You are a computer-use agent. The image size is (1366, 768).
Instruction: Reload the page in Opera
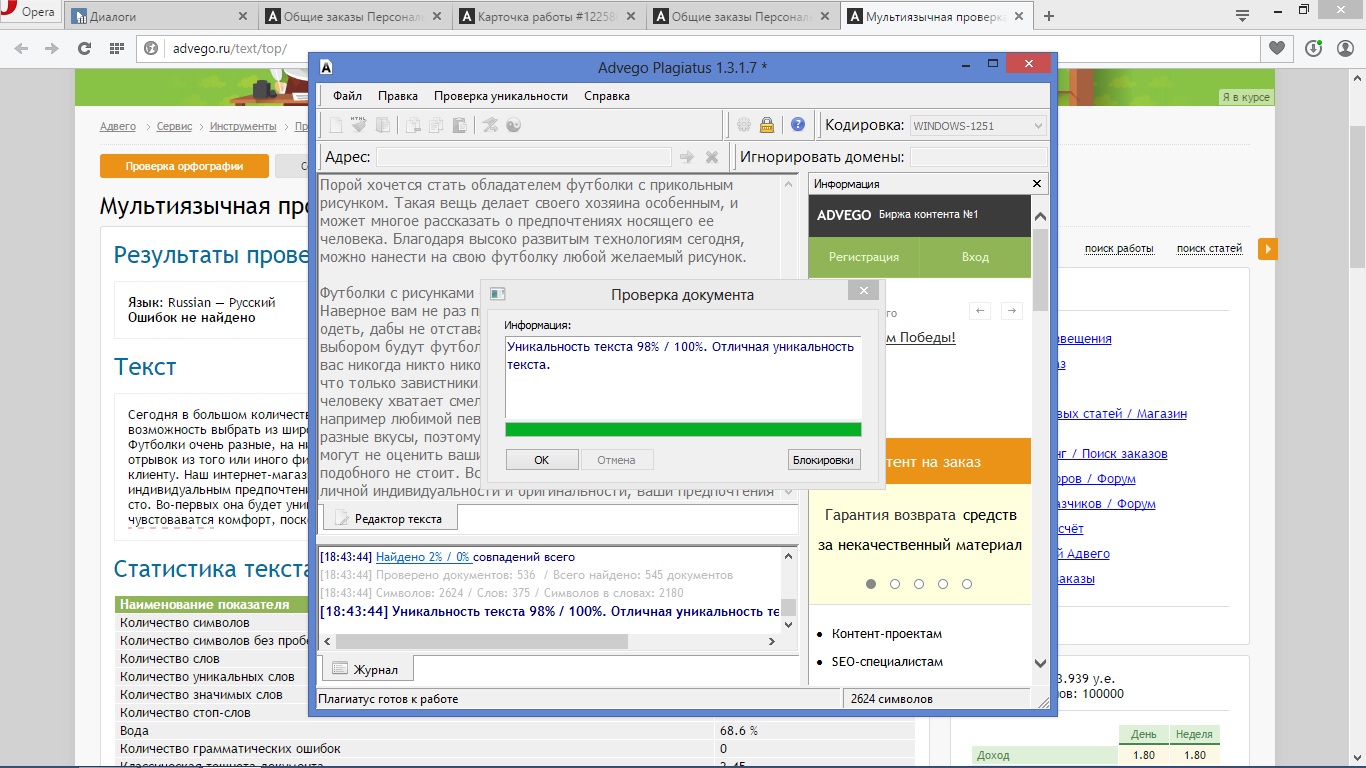pyautogui.click(x=84, y=48)
